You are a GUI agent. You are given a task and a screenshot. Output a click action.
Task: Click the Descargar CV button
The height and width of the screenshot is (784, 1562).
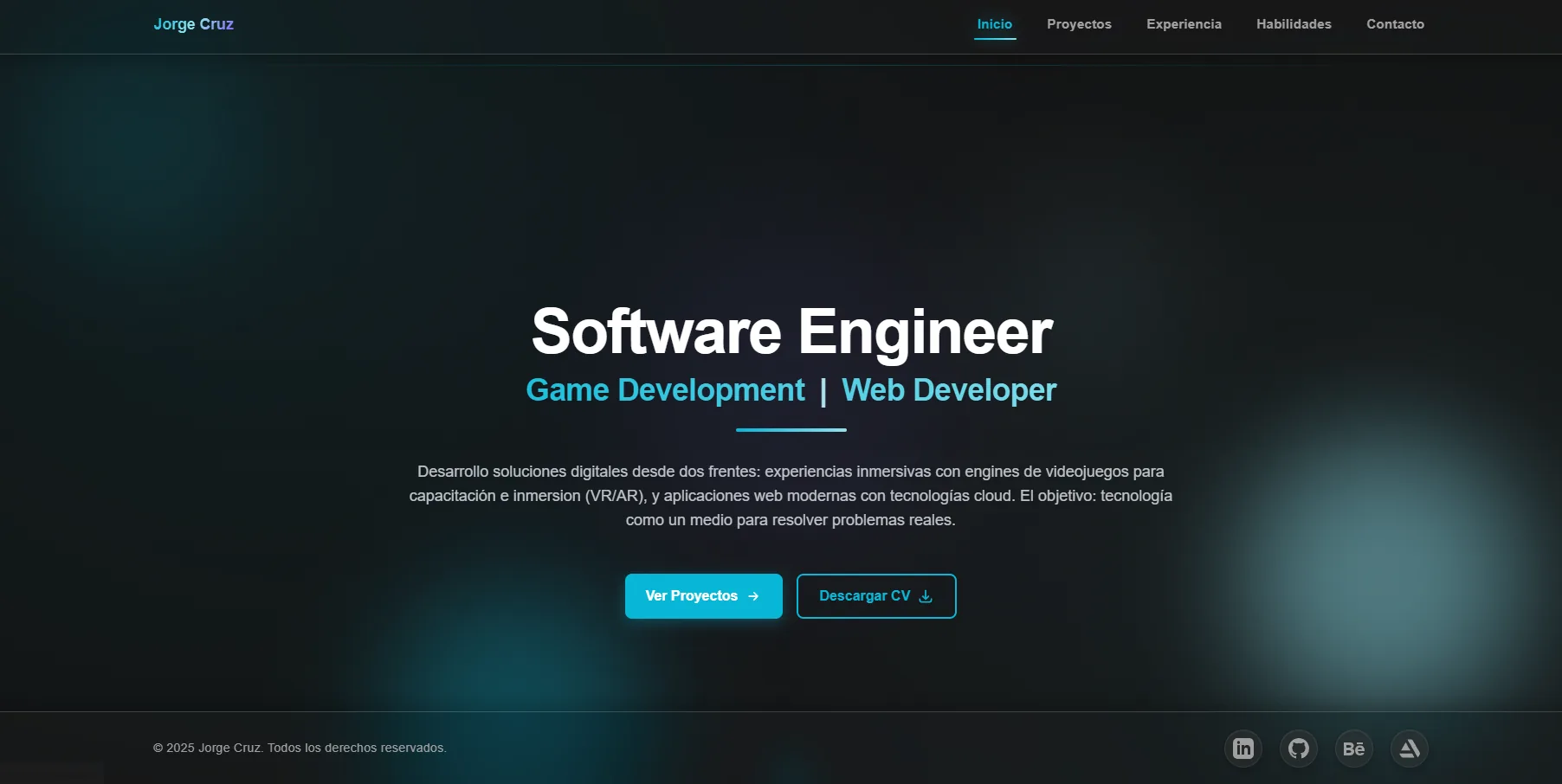pos(876,596)
